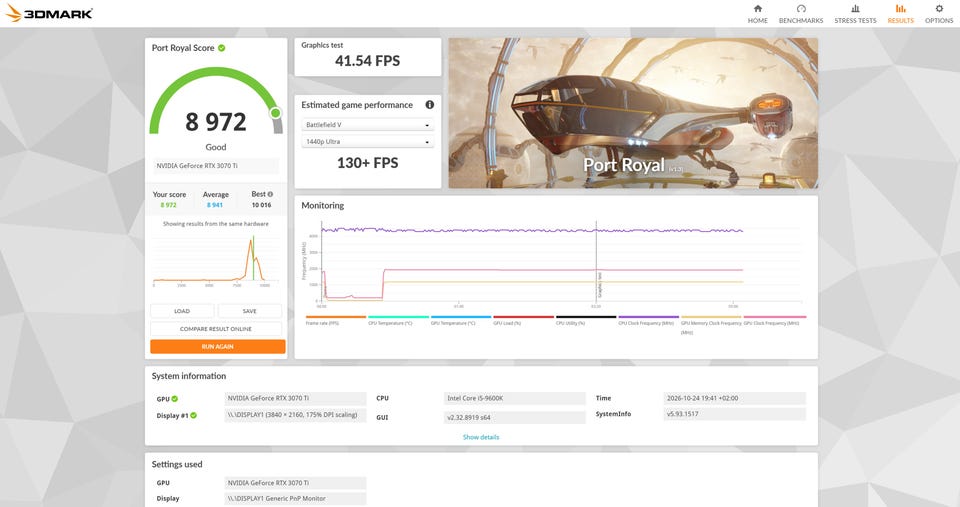The width and height of the screenshot is (960, 507).
Task: Open the Options settings
Action: coord(939,13)
